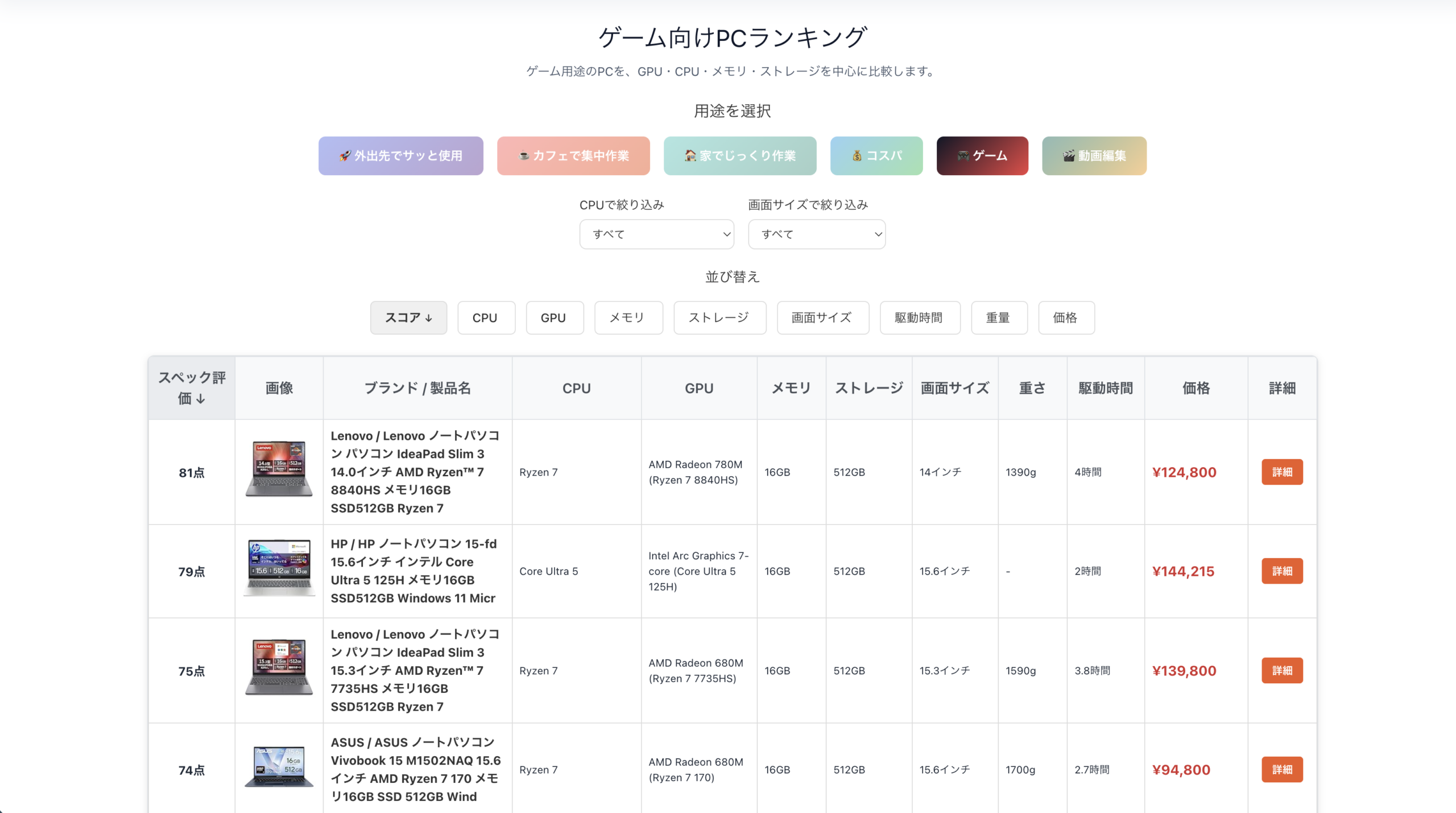Click the GPU table column header
Screen dimensions: 1456x813
(x=699, y=388)
